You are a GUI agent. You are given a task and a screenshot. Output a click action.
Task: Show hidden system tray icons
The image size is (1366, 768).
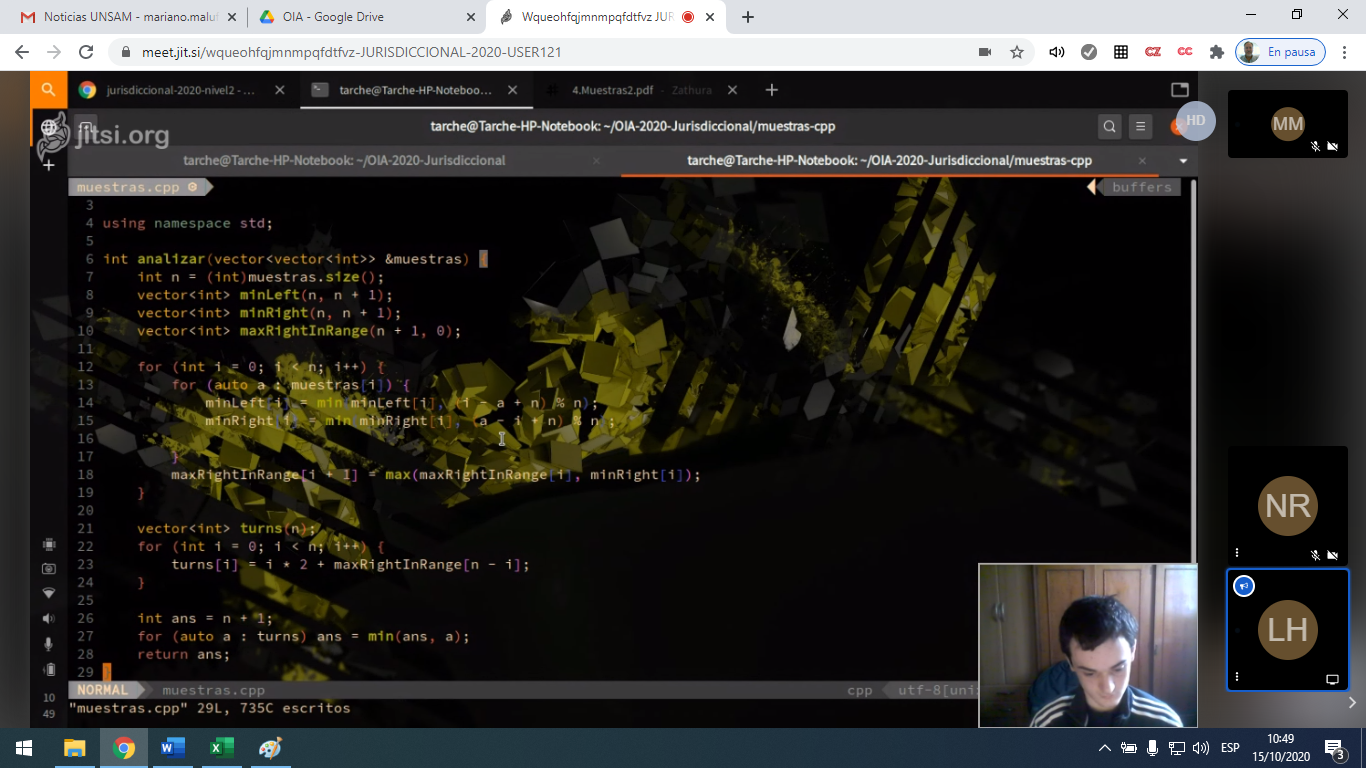point(1105,748)
